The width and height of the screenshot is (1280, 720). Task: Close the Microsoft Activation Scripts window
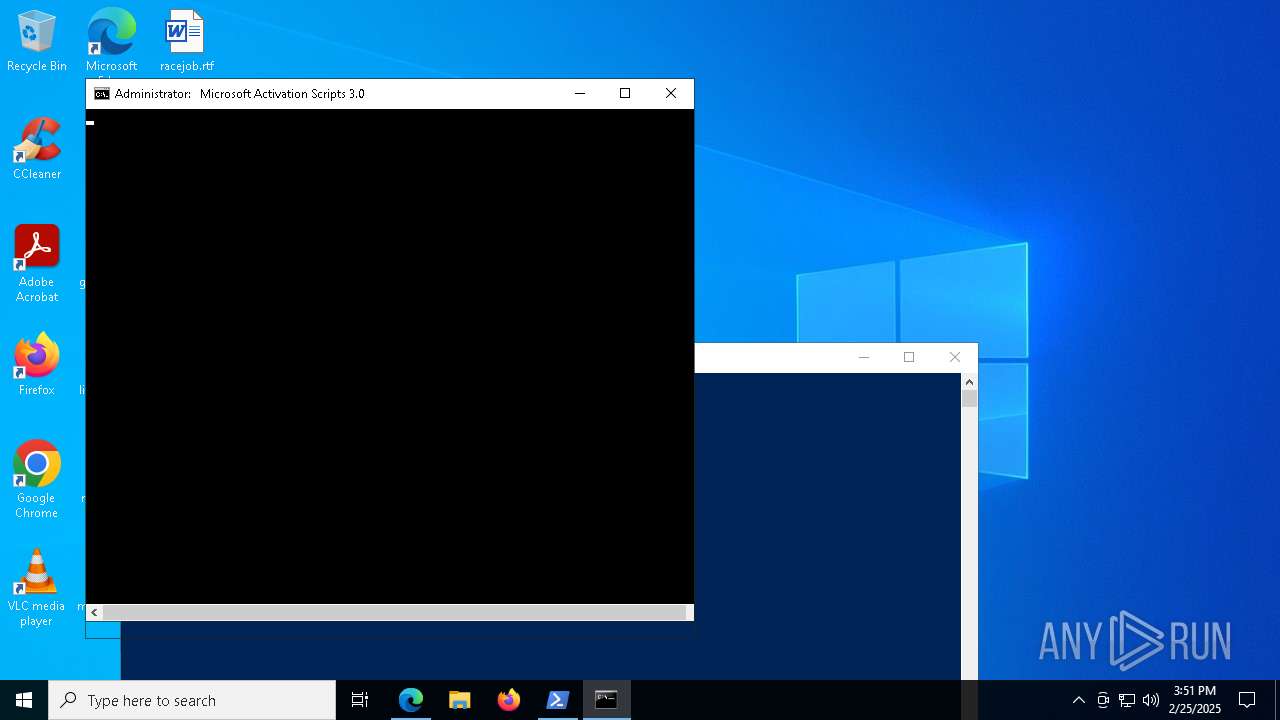(x=671, y=94)
